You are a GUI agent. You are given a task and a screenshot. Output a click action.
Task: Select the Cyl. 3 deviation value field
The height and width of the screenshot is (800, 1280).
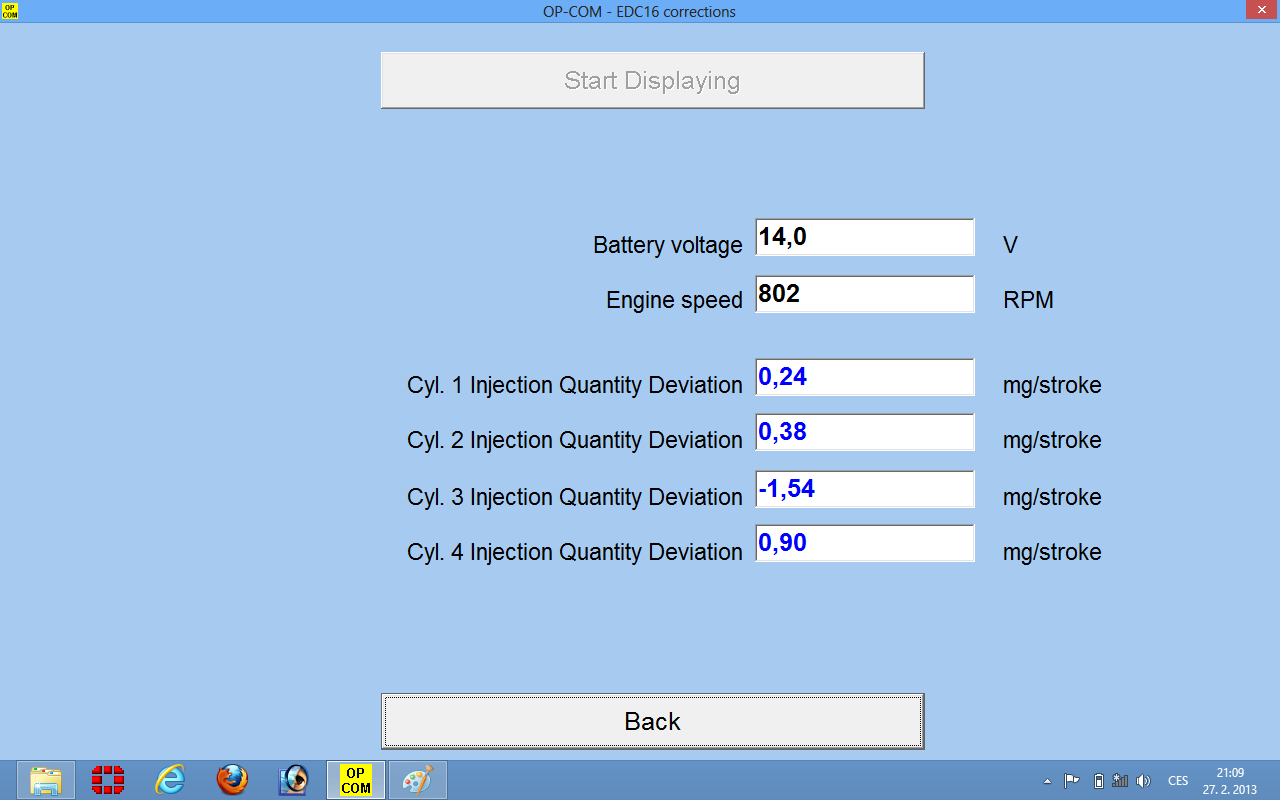pyautogui.click(x=865, y=489)
